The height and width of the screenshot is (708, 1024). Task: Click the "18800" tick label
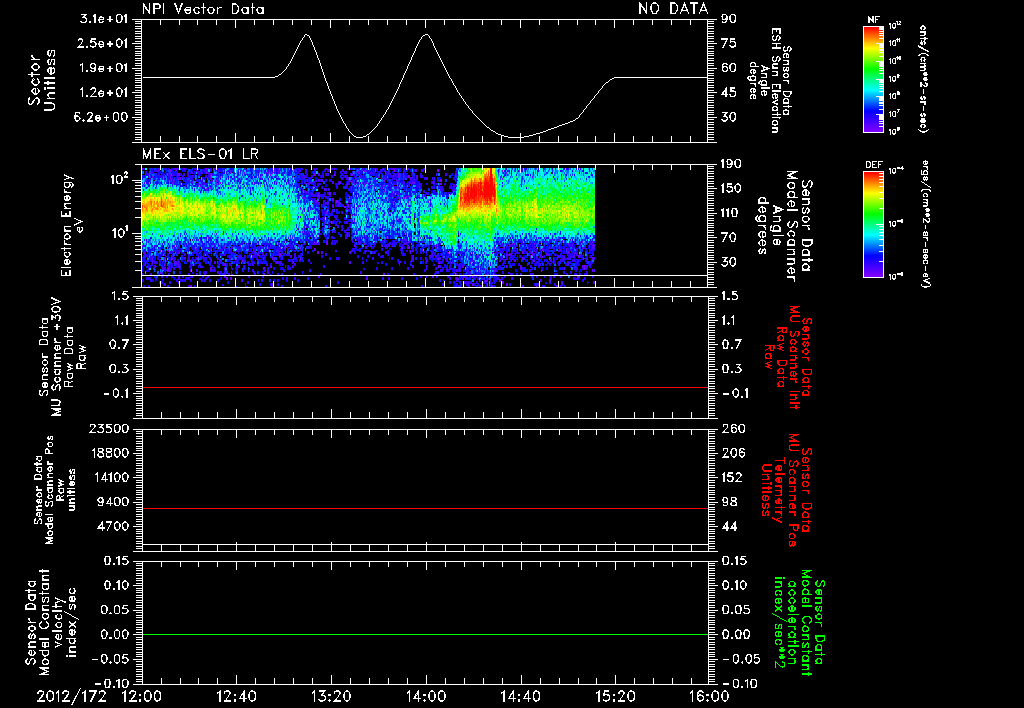109,453
